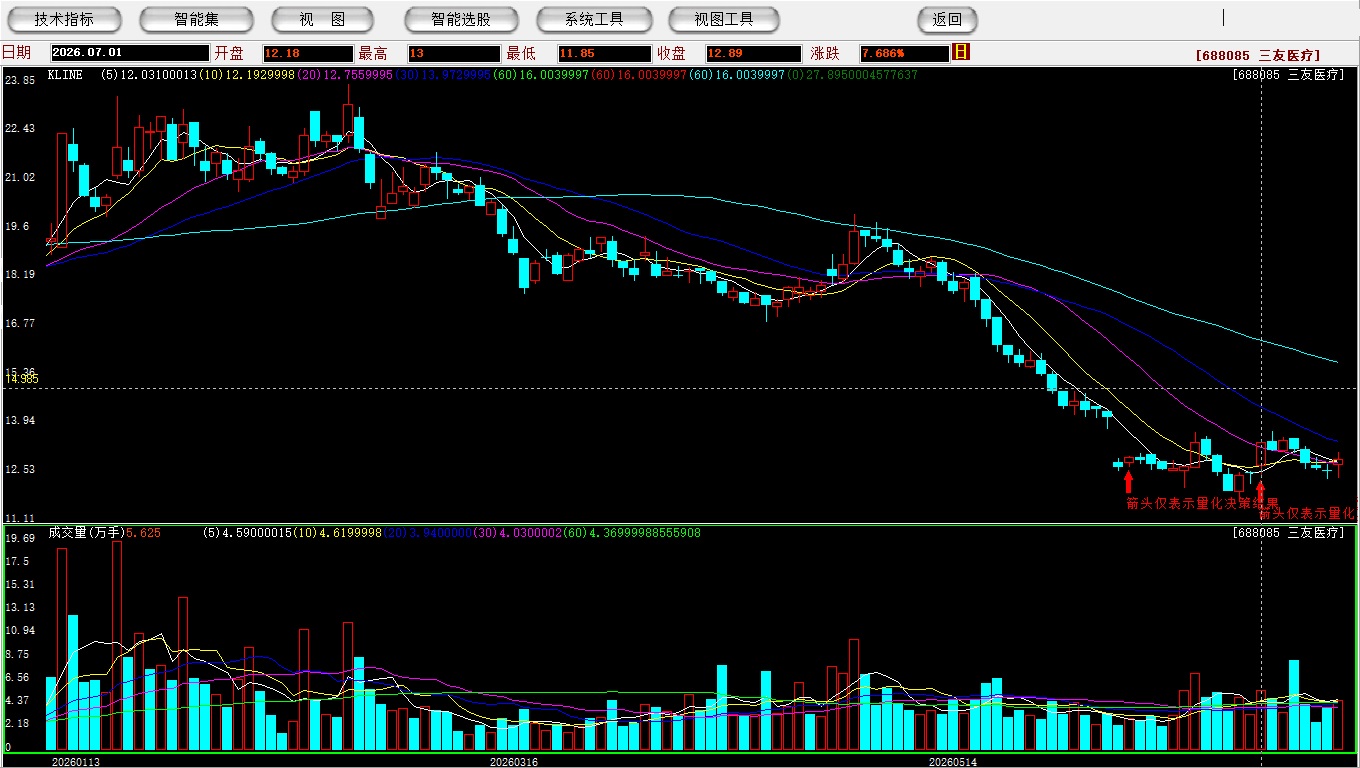Click the 开盘 field label
1360x768 pixels.
[229, 53]
